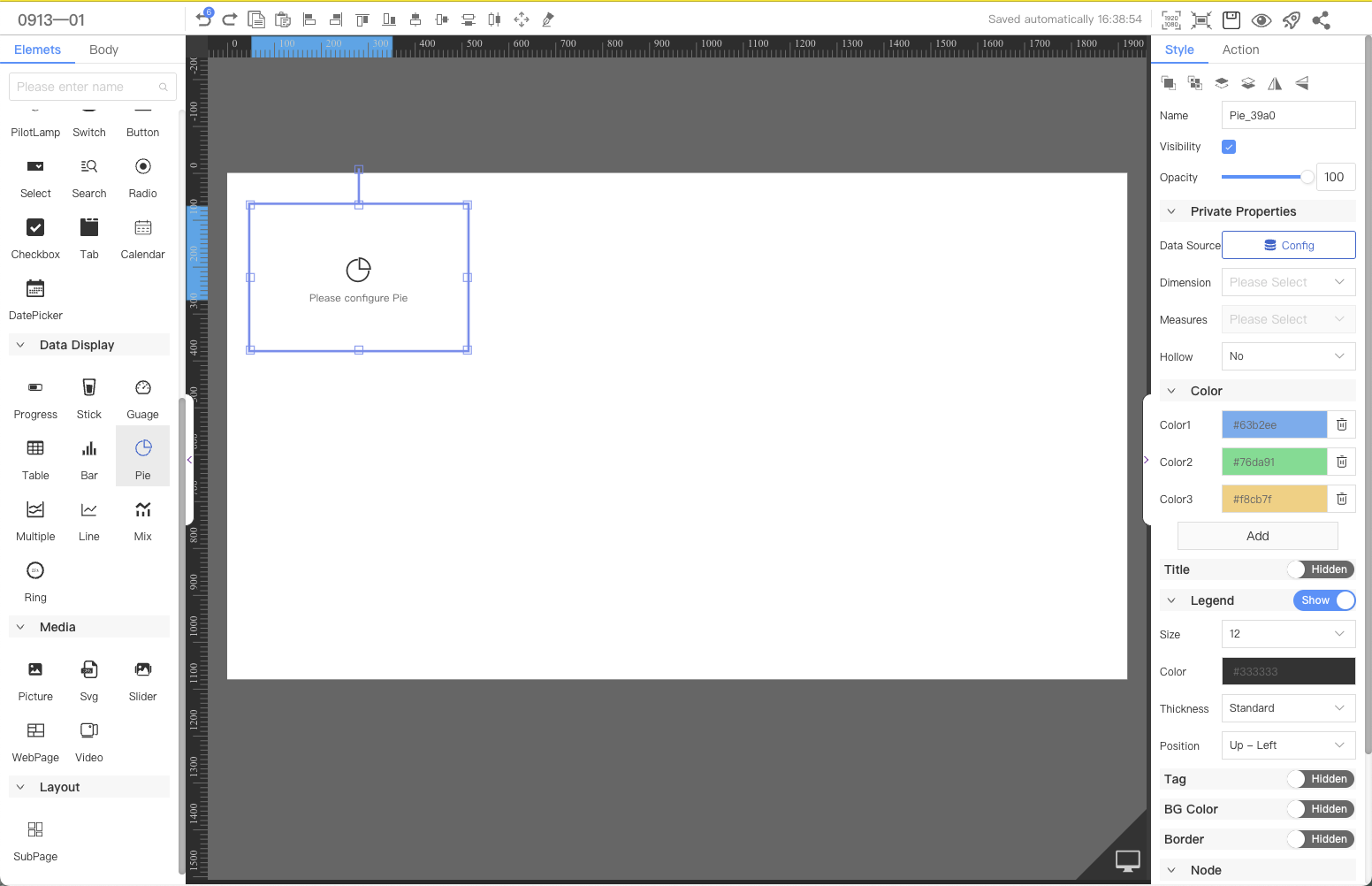Click the eye preview icon
The height and width of the screenshot is (886, 1372).
pyautogui.click(x=1261, y=20)
